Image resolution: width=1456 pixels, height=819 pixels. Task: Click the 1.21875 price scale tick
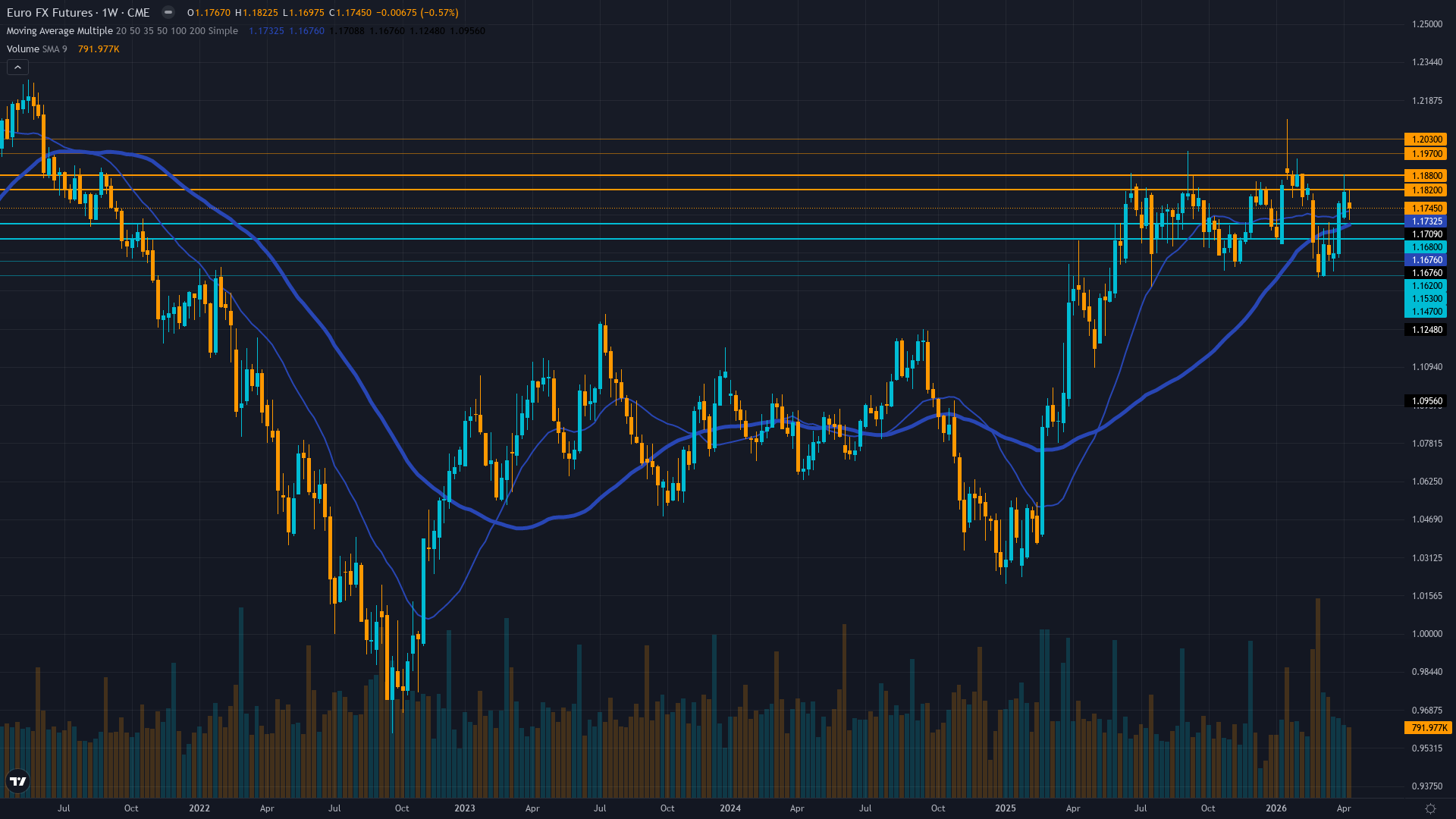click(1426, 101)
